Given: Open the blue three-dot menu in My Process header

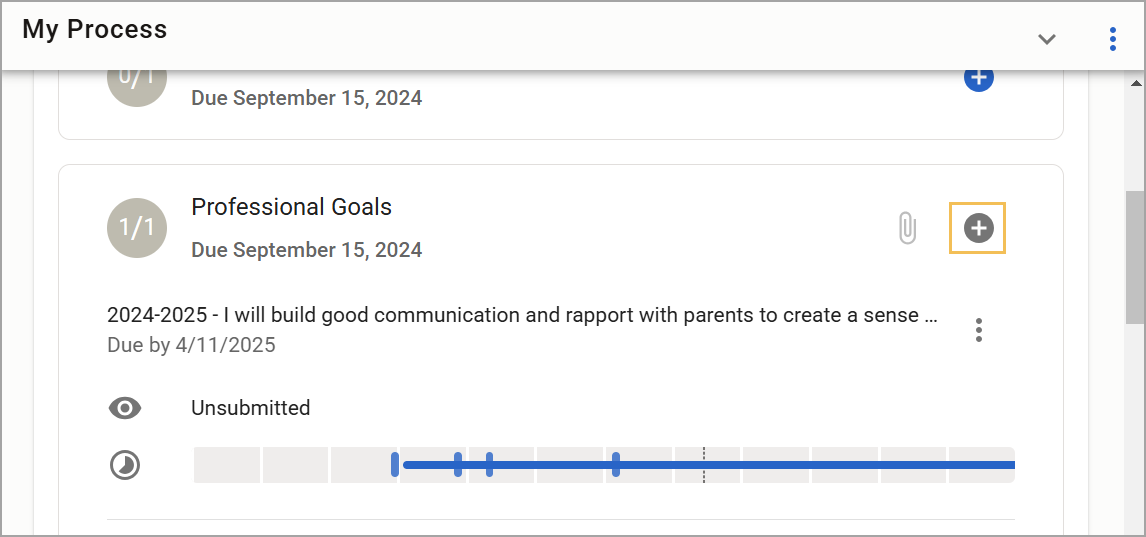Looking at the screenshot, I should 1112,39.
